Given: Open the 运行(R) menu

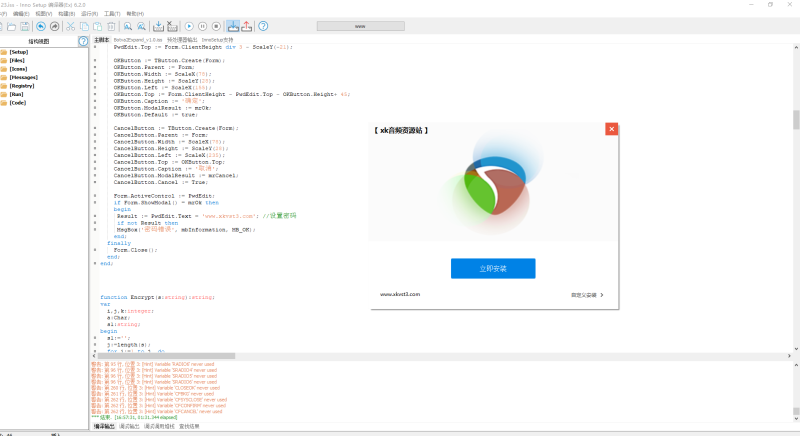Looking at the screenshot, I should (x=90, y=14).
